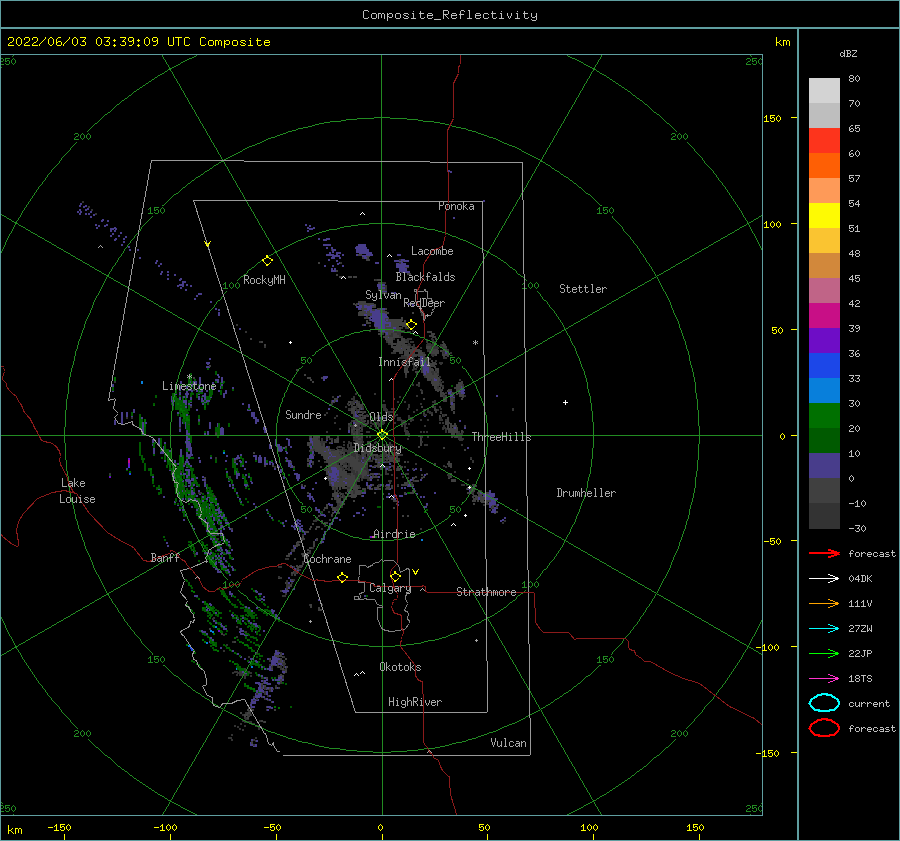Click the 04DK label in the legend
The width and height of the screenshot is (900, 841).
coord(860,579)
